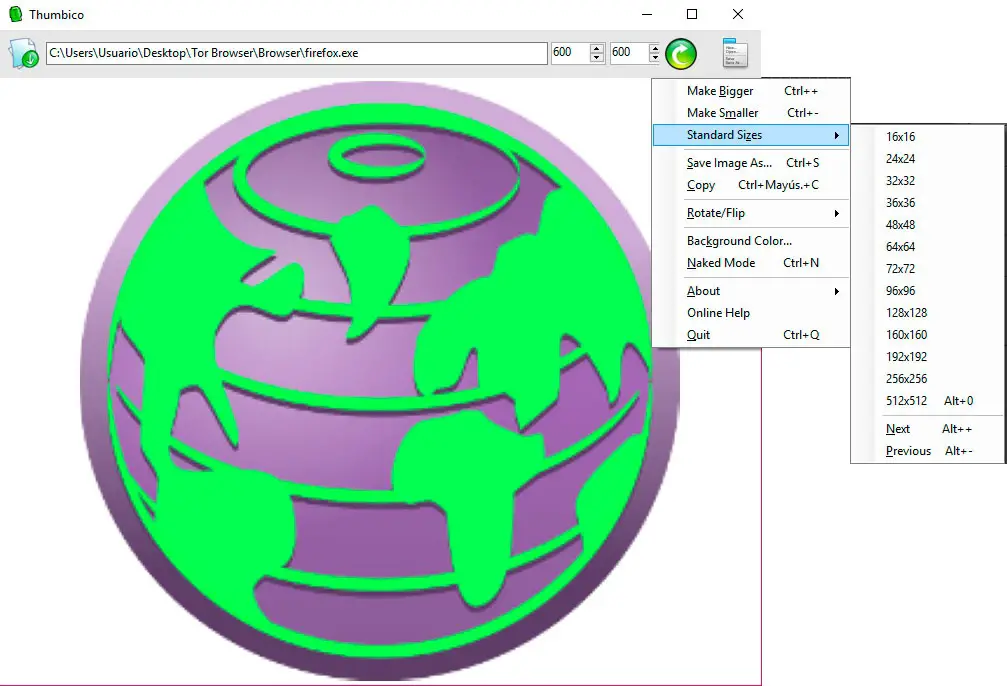The image size is (1007, 686).
Task: Expand the Standard Sizes submenu
Action: 751,135
